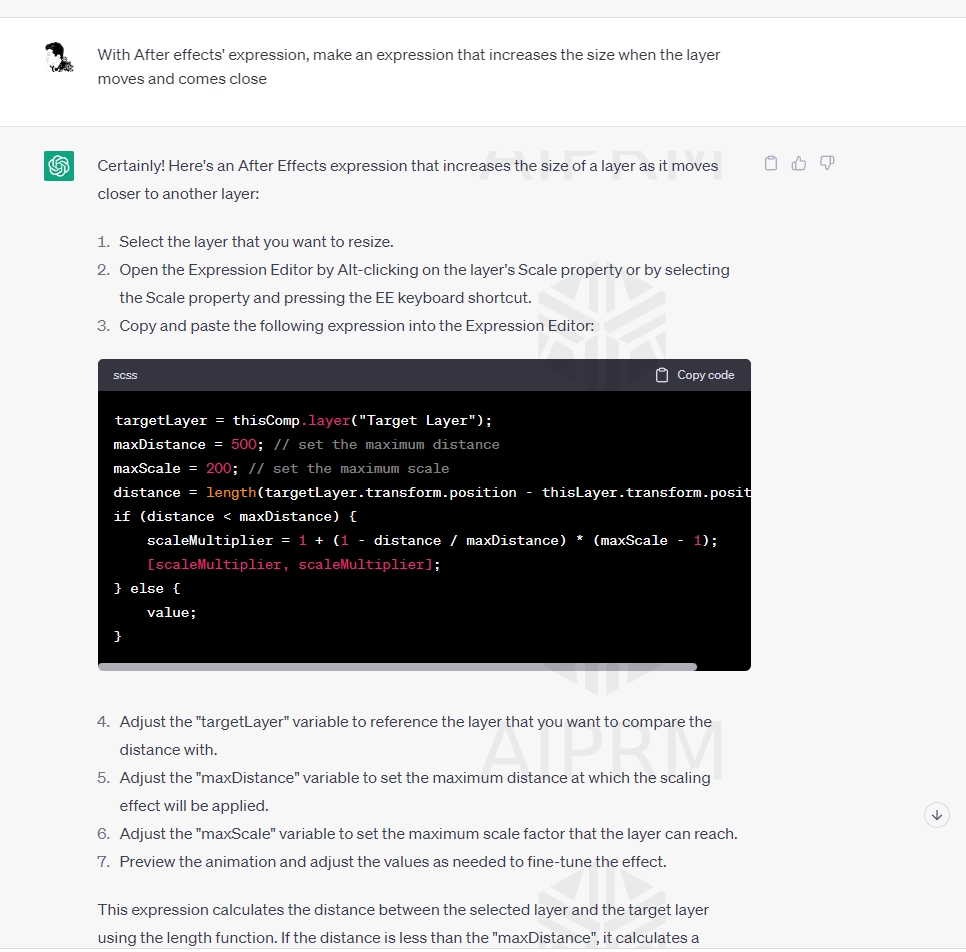Place cursor on the maxScale = 200 line
Viewport: 966px width, 952px height.
coord(281,468)
